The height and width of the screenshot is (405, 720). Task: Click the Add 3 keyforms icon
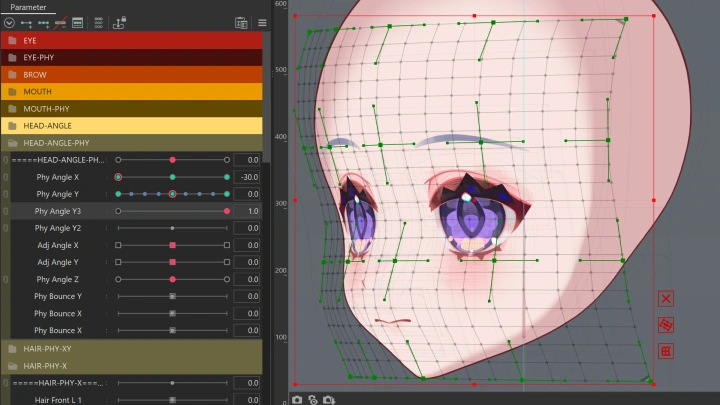click(x=44, y=22)
